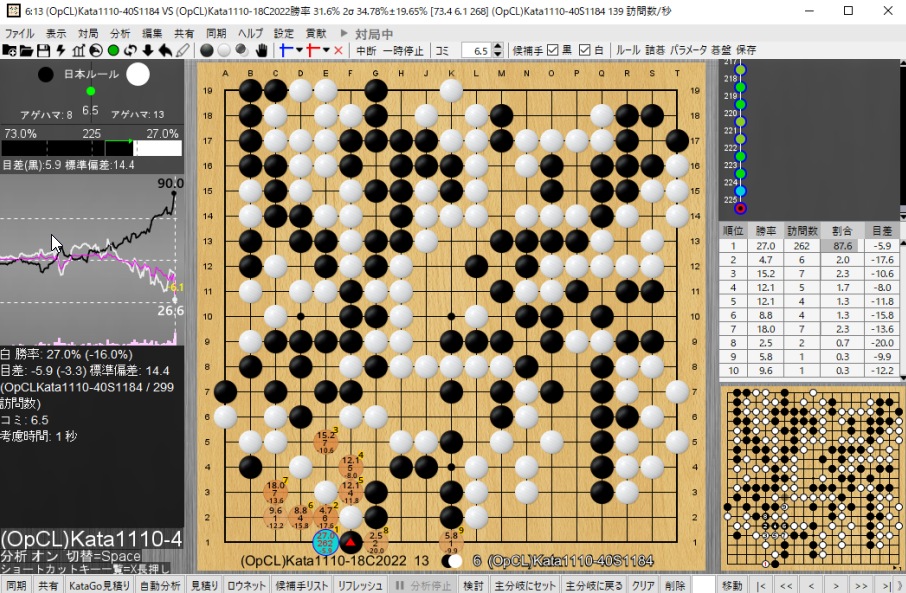The width and height of the screenshot is (906, 593).
Task: Click the パラメータ toolbar button
Action: (689, 50)
